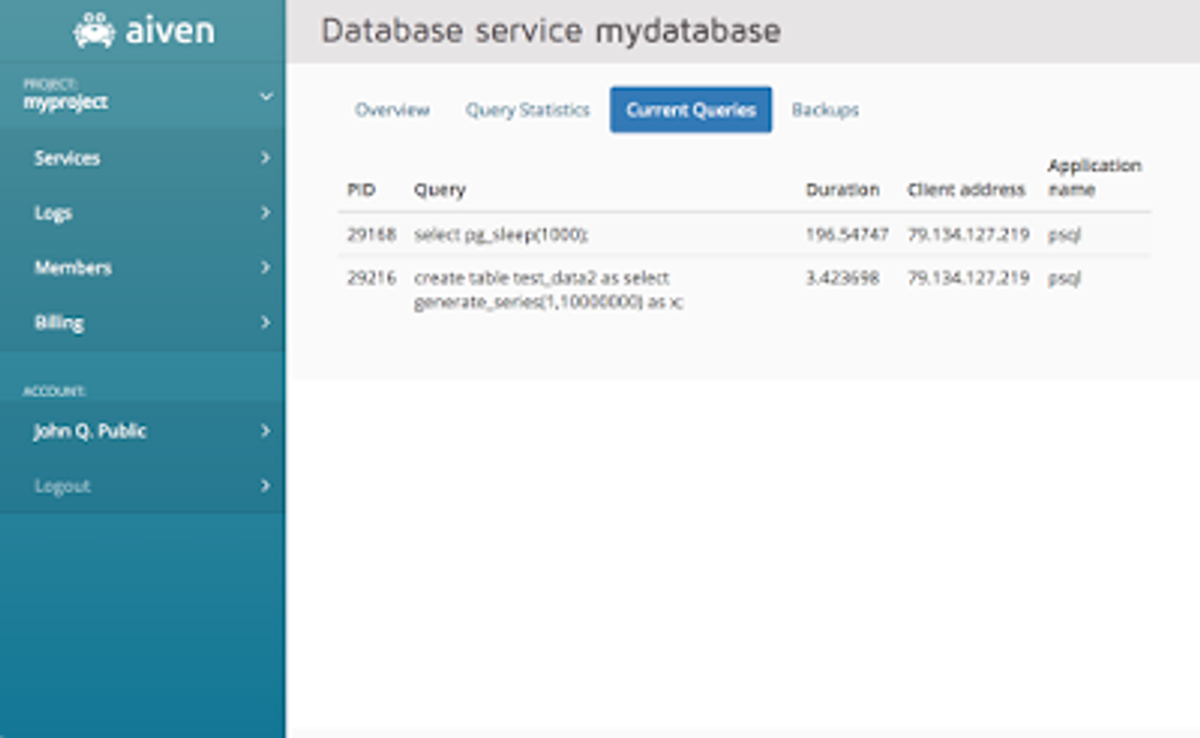Select the Current Queries tab

click(x=690, y=109)
